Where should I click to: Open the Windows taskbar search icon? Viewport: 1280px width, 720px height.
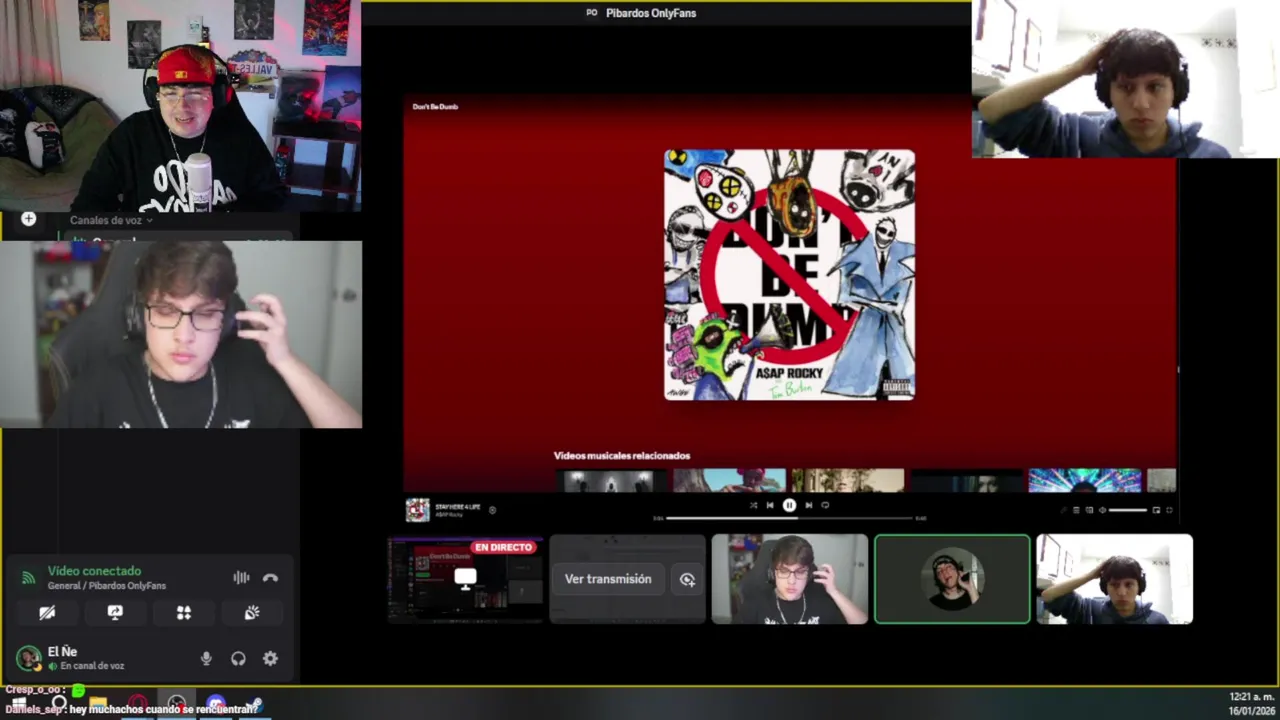tap(59, 703)
